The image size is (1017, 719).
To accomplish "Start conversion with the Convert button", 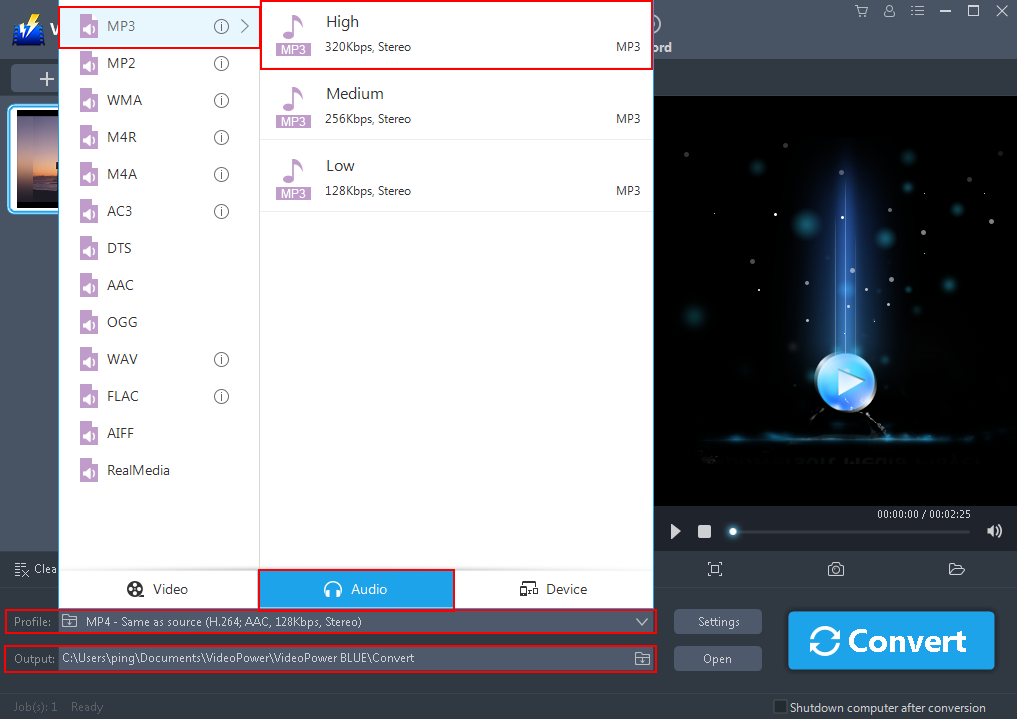I will 890,640.
